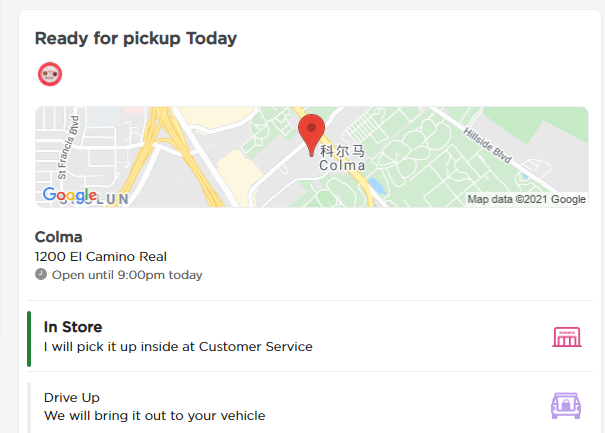
Task: Click the Customer Service pickup description text
Action: tap(178, 347)
